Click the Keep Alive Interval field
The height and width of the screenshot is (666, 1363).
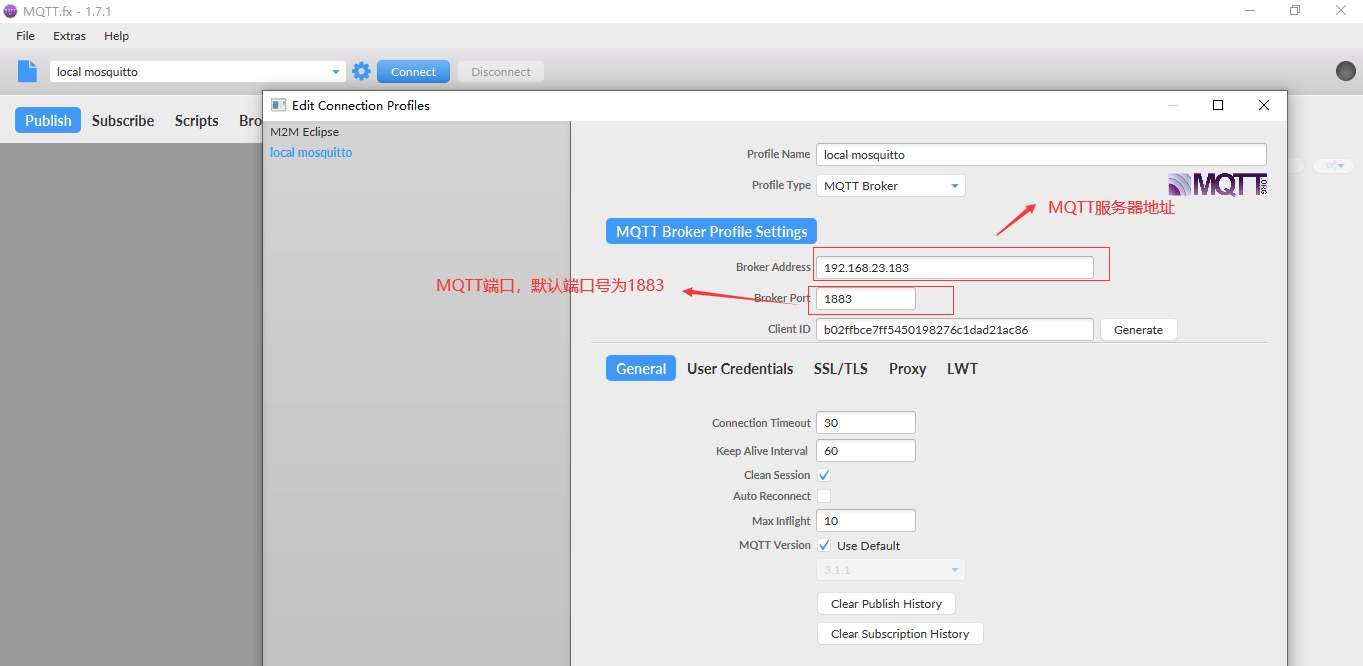(x=866, y=451)
